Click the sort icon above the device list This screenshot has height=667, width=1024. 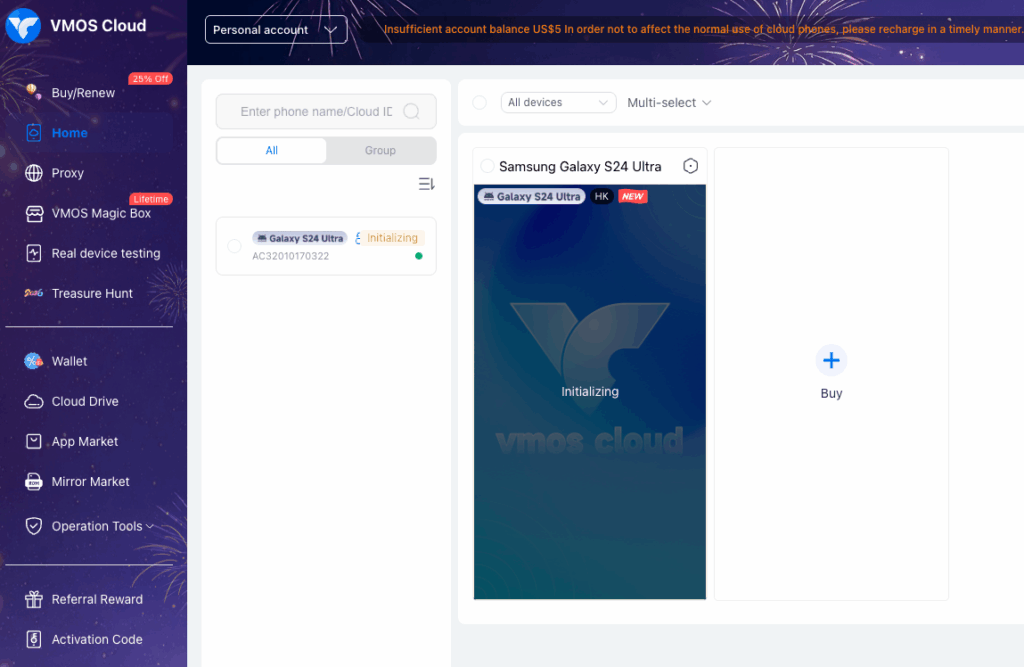[x=425, y=183]
